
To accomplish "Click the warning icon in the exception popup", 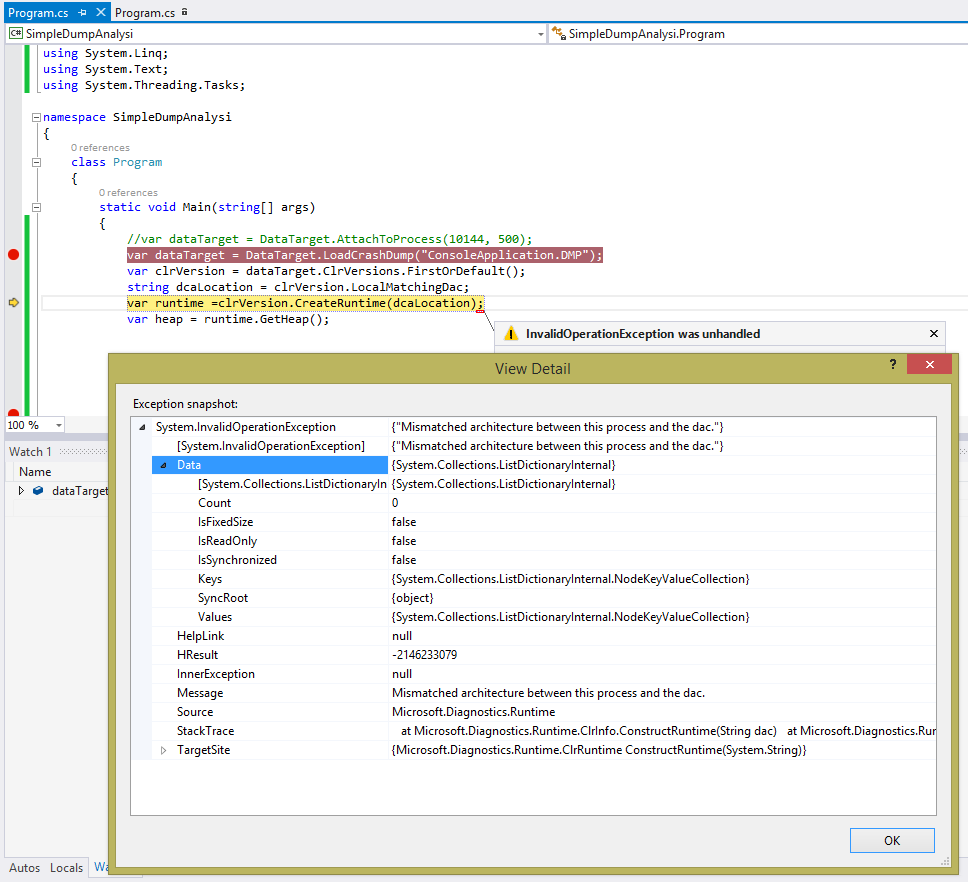I will tap(511, 334).
